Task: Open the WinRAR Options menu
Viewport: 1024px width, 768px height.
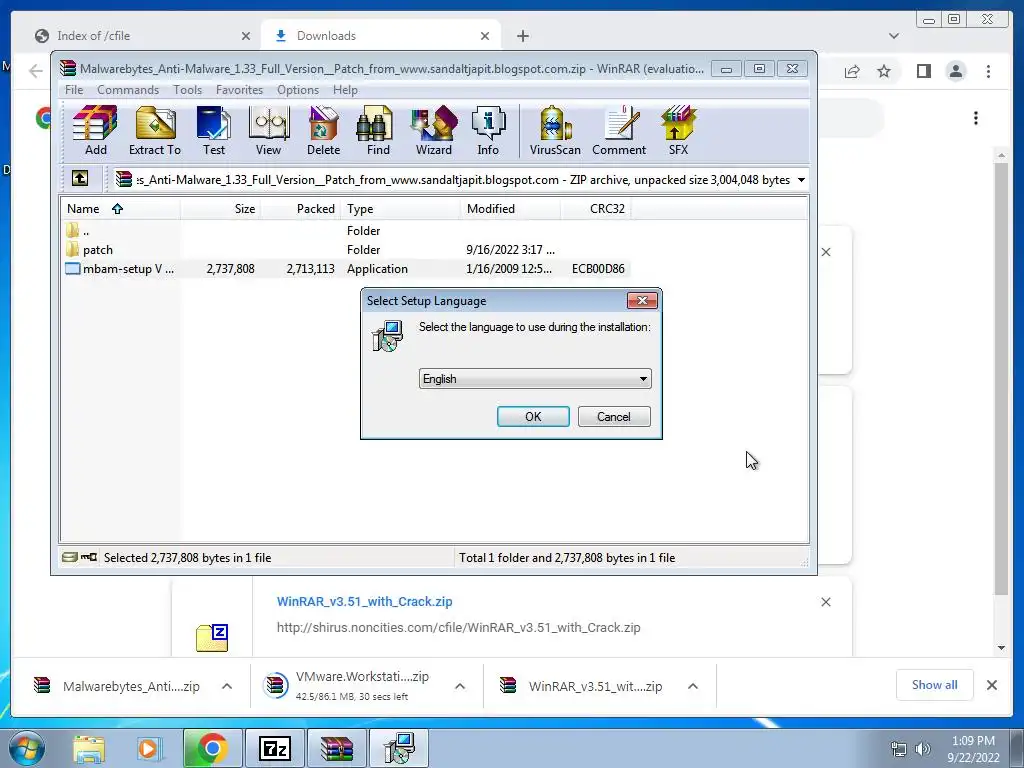Action: (298, 89)
